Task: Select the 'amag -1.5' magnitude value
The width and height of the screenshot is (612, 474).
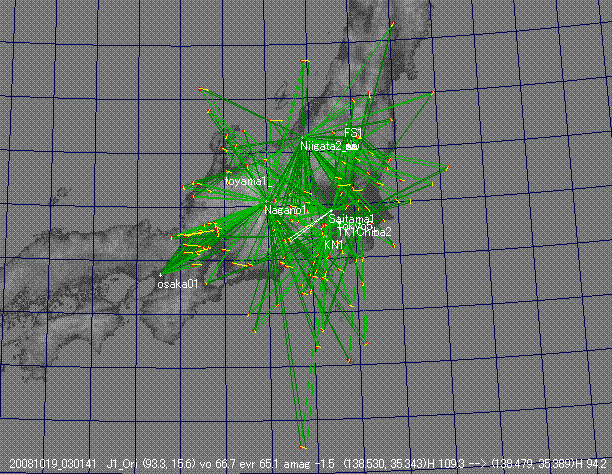Action: click(308, 464)
